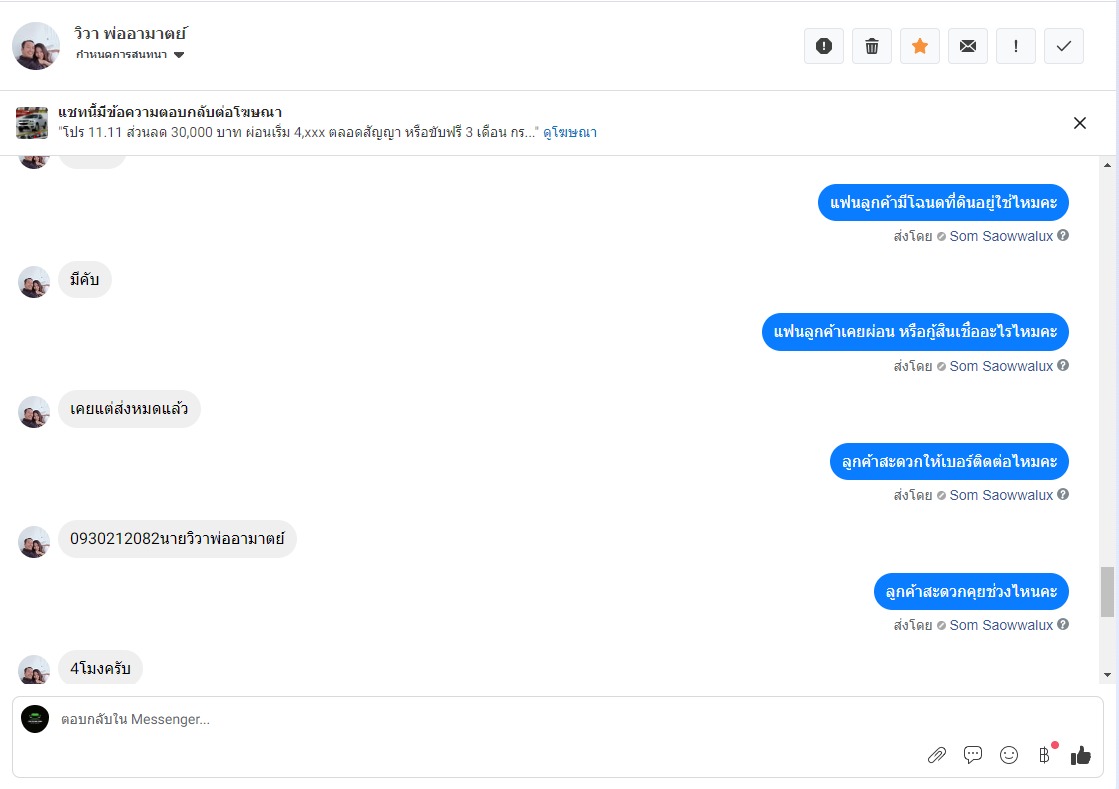The width and height of the screenshot is (1119, 789).
Task: Mark conversation done with checkmark button
Action: click(x=1064, y=46)
